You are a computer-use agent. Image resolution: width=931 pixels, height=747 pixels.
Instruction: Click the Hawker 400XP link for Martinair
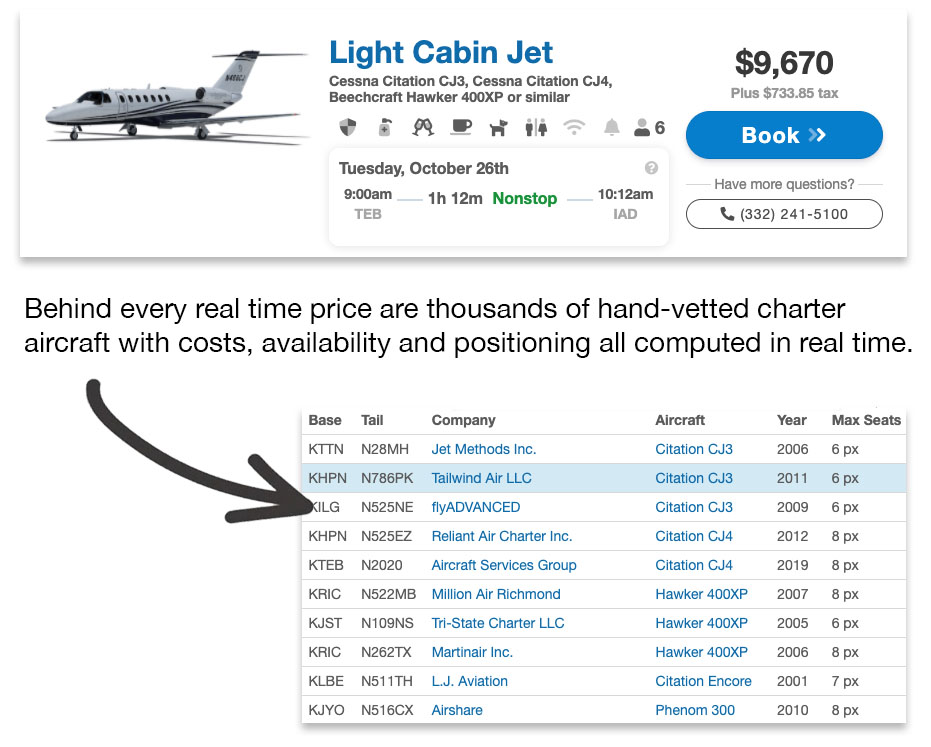coord(701,652)
